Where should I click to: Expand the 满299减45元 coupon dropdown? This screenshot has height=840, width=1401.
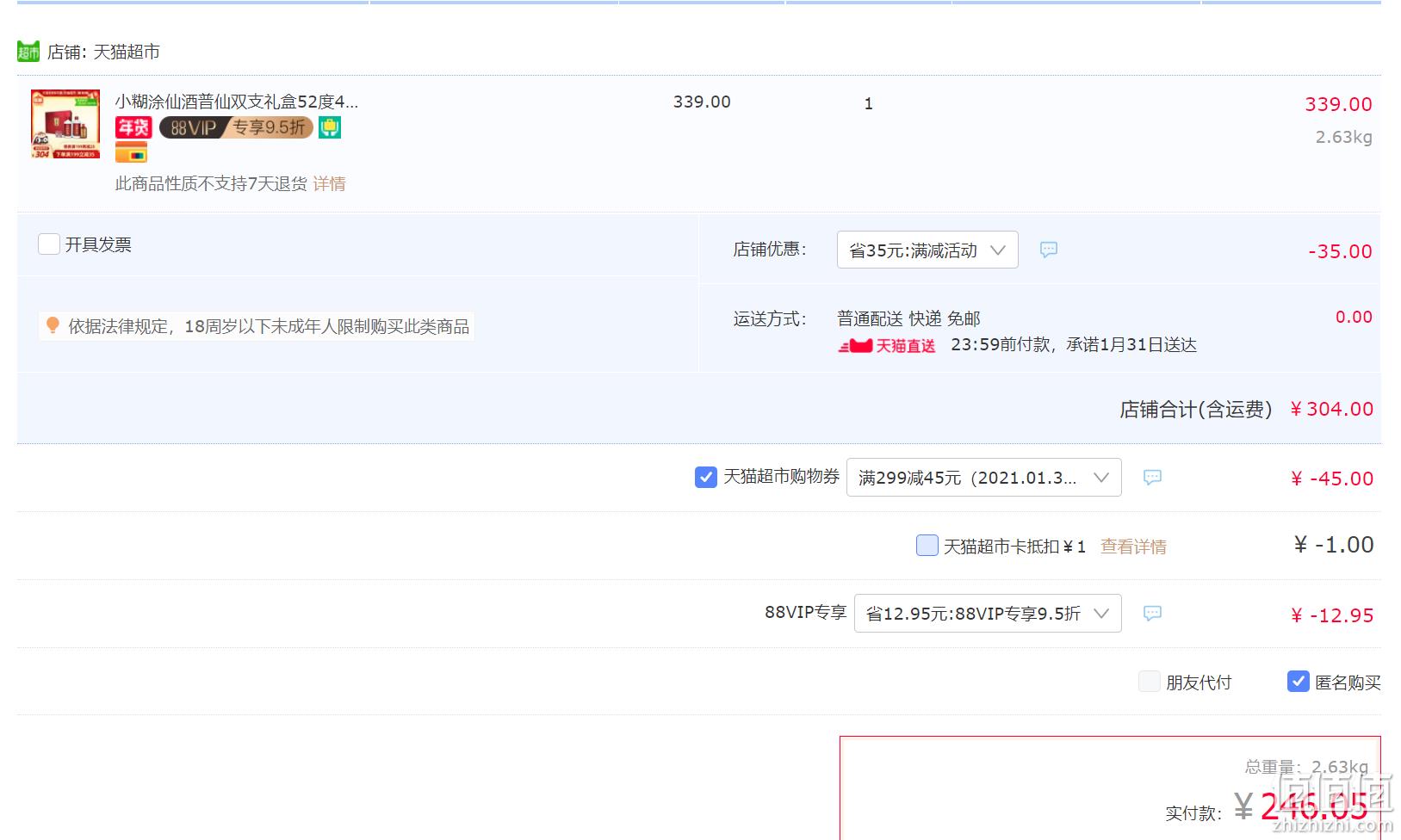click(984, 478)
